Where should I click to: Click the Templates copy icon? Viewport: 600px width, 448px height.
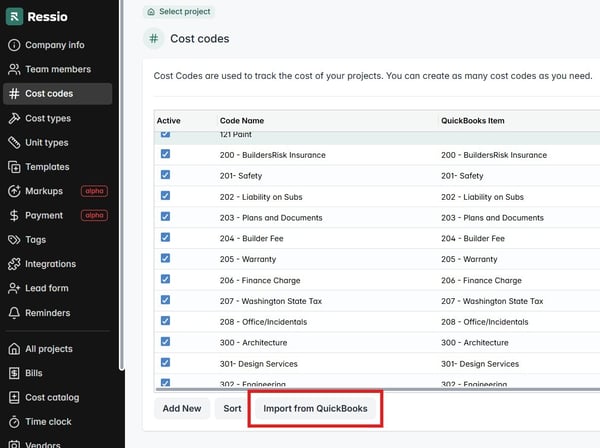[x=14, y=167]
